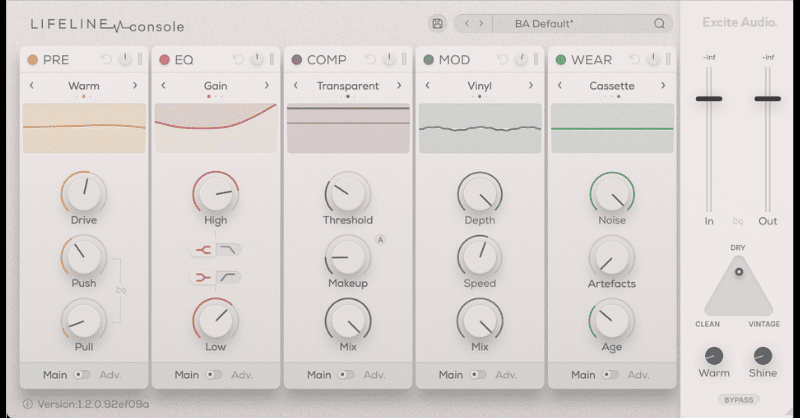The image size is (800, 418).
Task: Click the dry/clean/vintage triangle puck
Action: pos(739,272)
